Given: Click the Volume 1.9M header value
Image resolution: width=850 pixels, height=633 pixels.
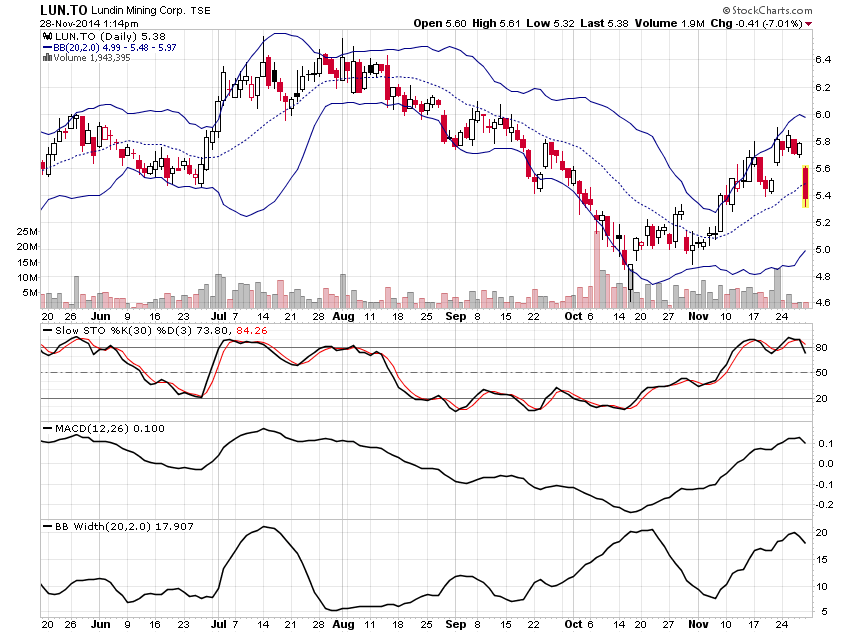Looking at the screenshot, I should point(670,23).
